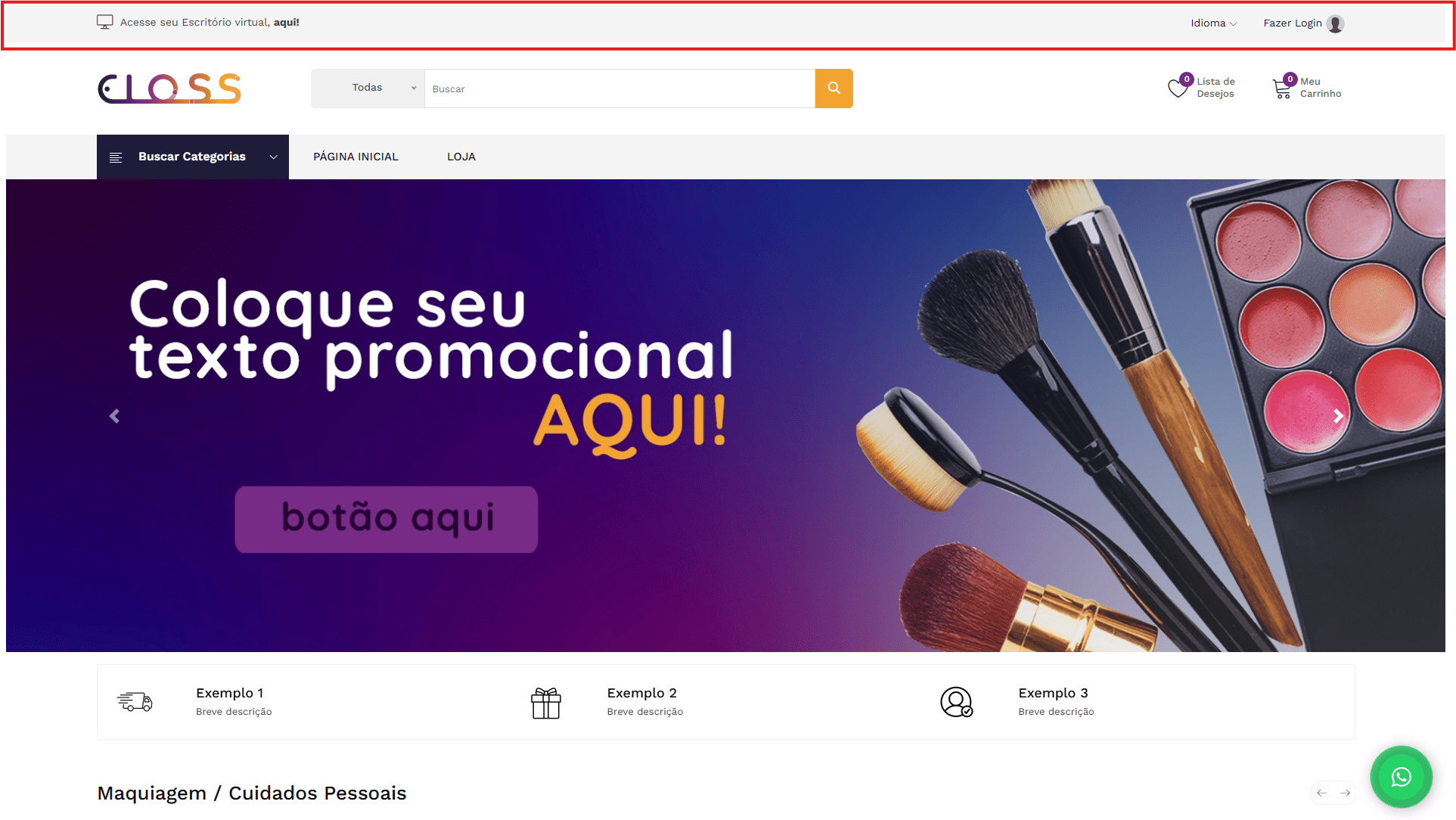Click the orange search magnifier button
This screenshot has width=1456, height=820.
click(834, 89)
